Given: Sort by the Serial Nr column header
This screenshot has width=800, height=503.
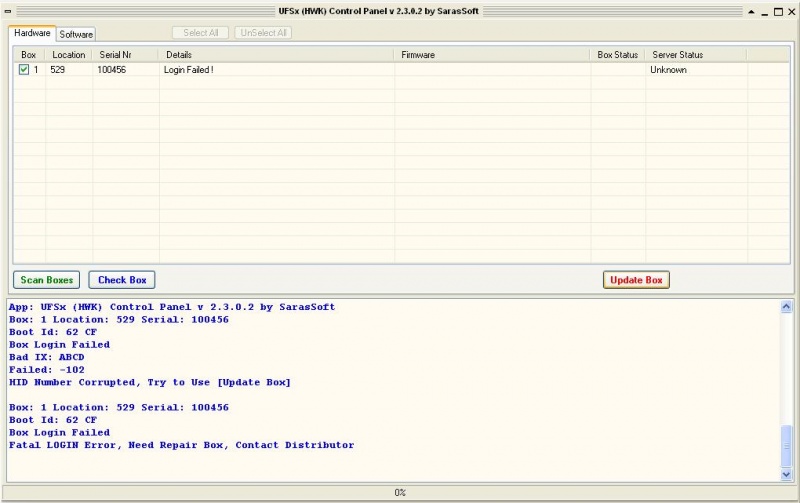Looking at the screenshot, I should click(126, 55).
